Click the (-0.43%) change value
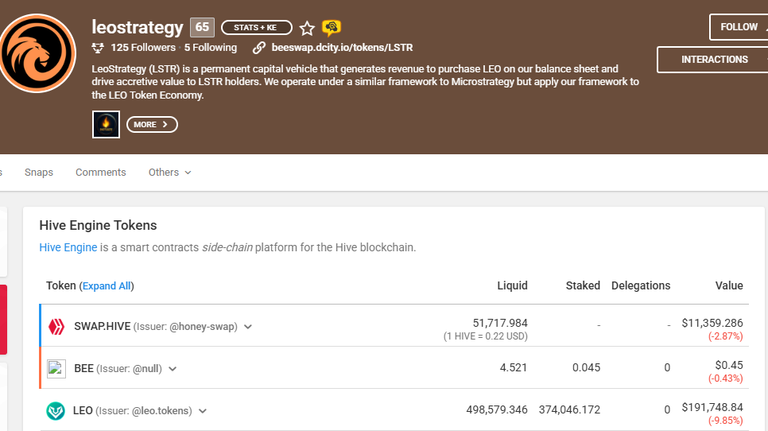This screenshot has height=431, width=768. coord(725,379)
